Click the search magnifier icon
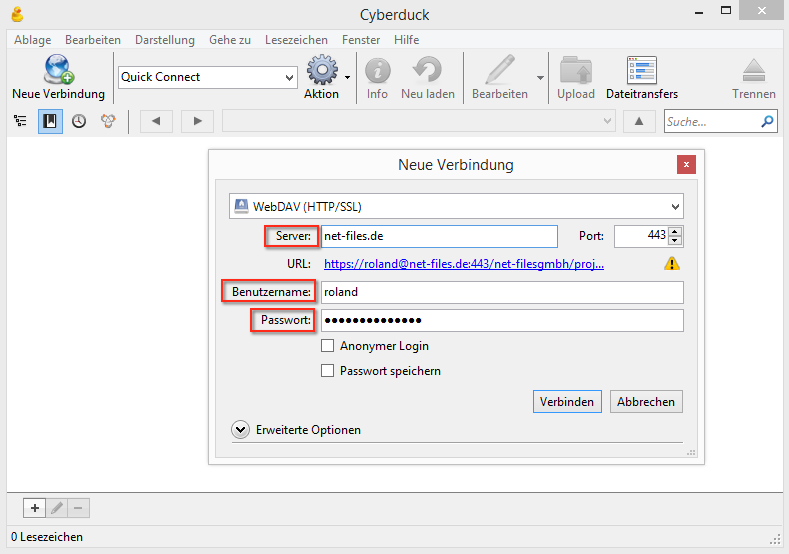 click(x=767, y=121)
